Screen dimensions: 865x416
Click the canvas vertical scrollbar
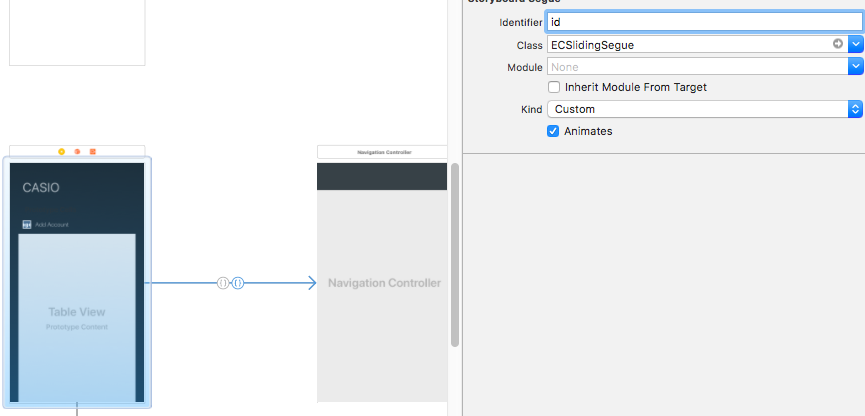pos(455,255)
